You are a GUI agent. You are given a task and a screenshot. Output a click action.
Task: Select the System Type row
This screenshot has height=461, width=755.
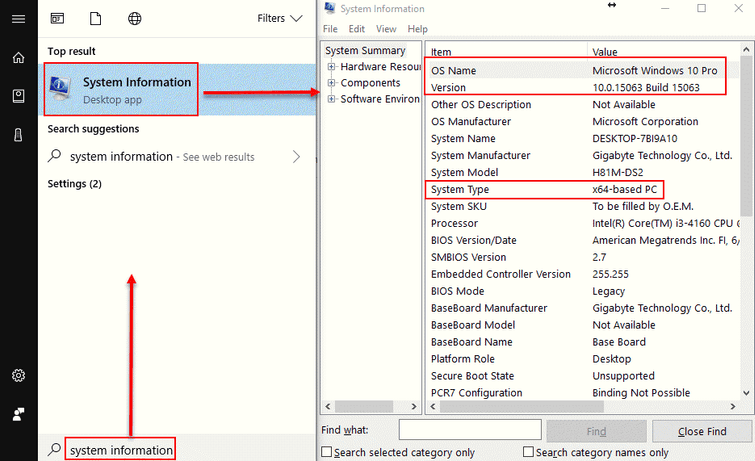tap(583, 189)
